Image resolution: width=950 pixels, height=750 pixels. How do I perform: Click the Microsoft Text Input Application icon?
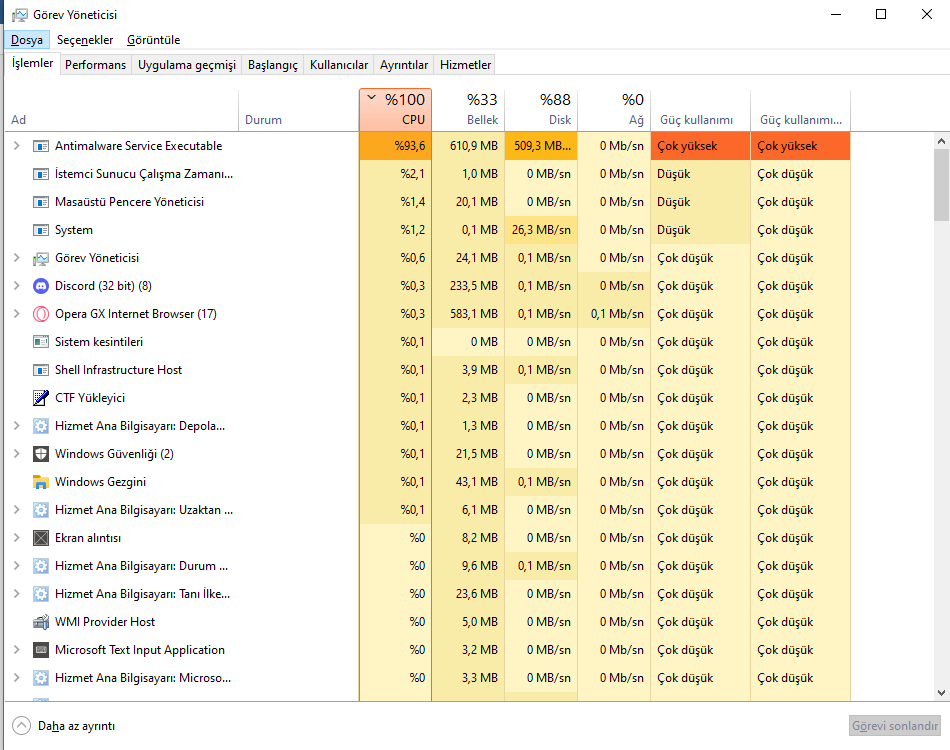coord(41,649)
